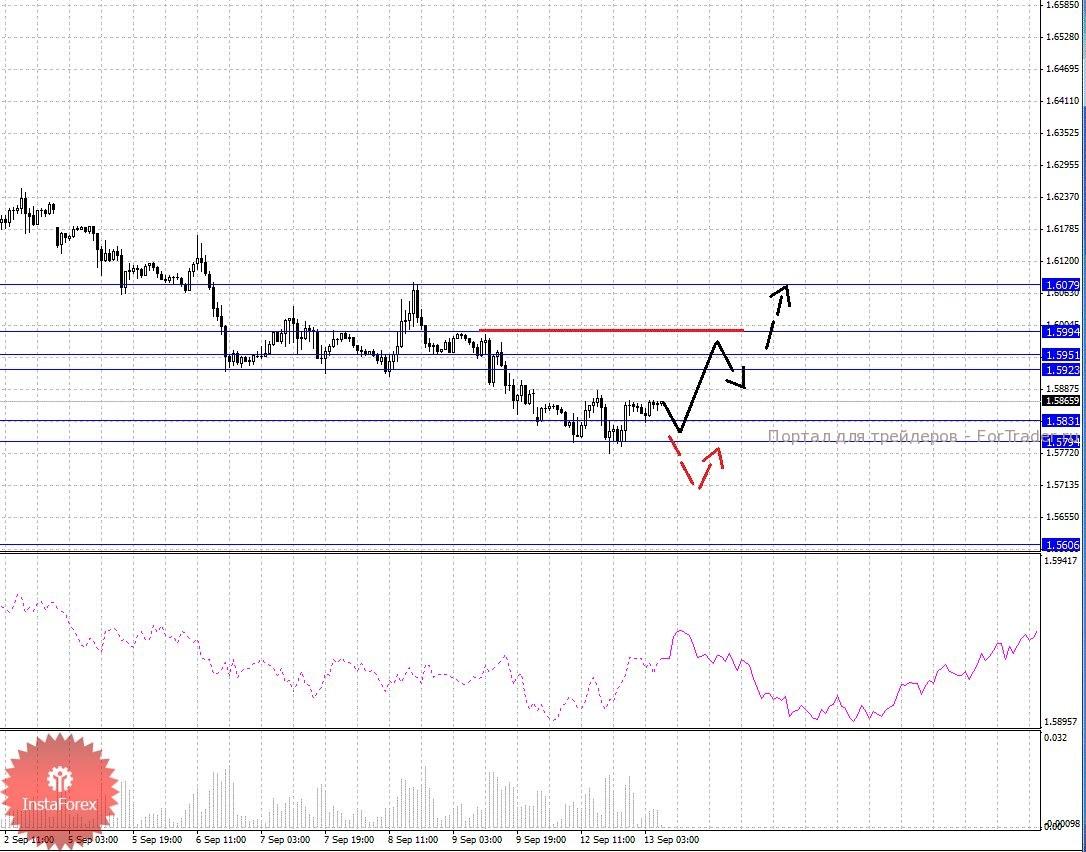
Task: Click the 8 Sep 11:00 time label
Action: click(413, 840)
